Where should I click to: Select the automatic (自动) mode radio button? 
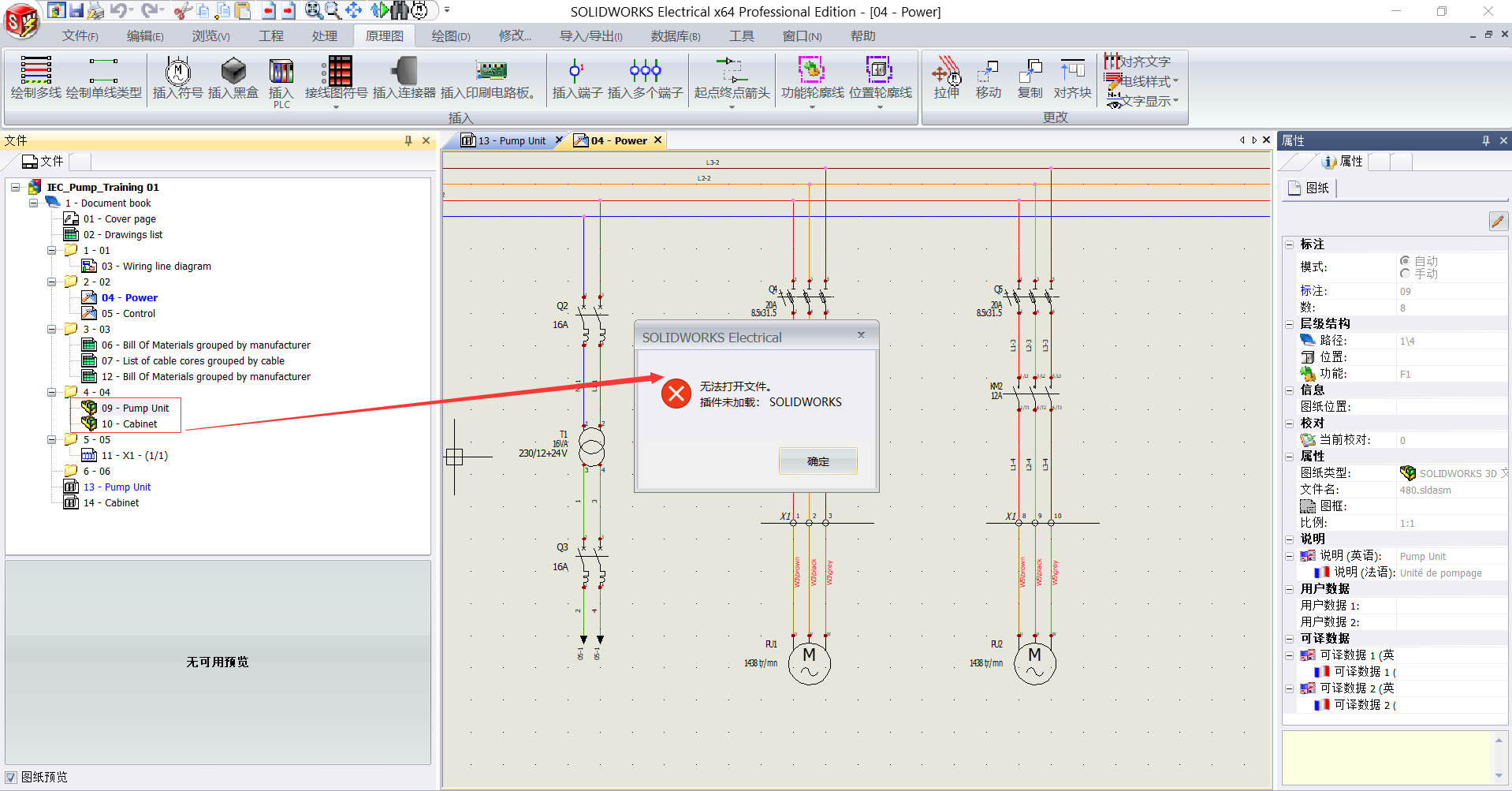point(1405,261)
